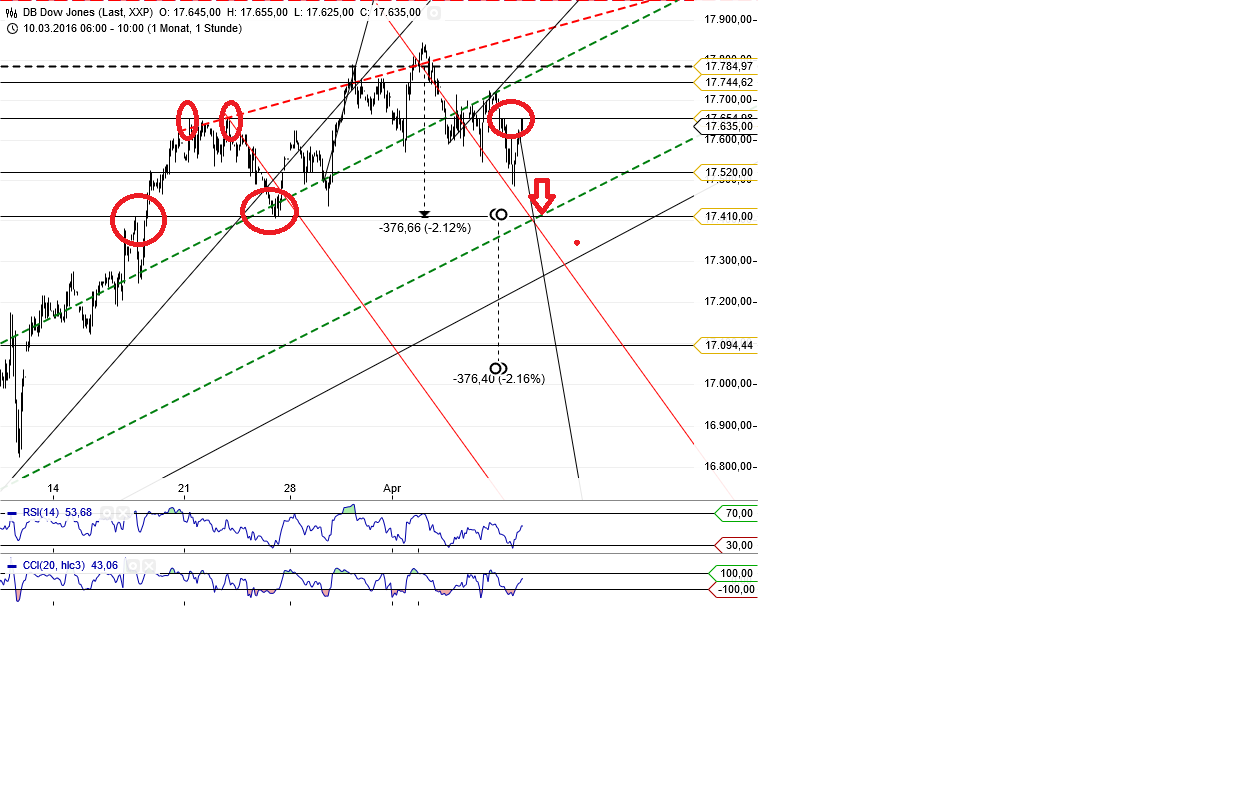Viewport: 1234px width, 812px height.
Task: Remove the RSI(14) indicator with its X icon
Action: coord(122,513)
